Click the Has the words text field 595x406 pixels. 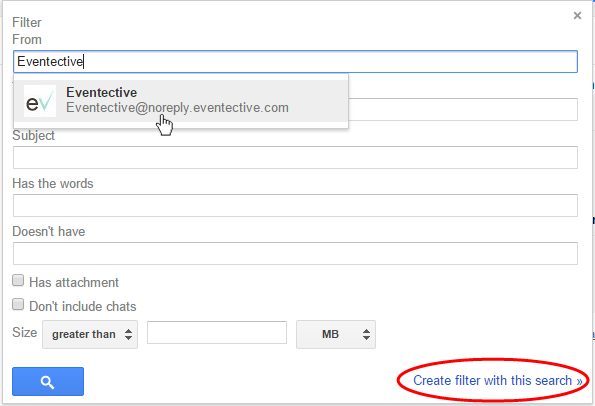295,205
